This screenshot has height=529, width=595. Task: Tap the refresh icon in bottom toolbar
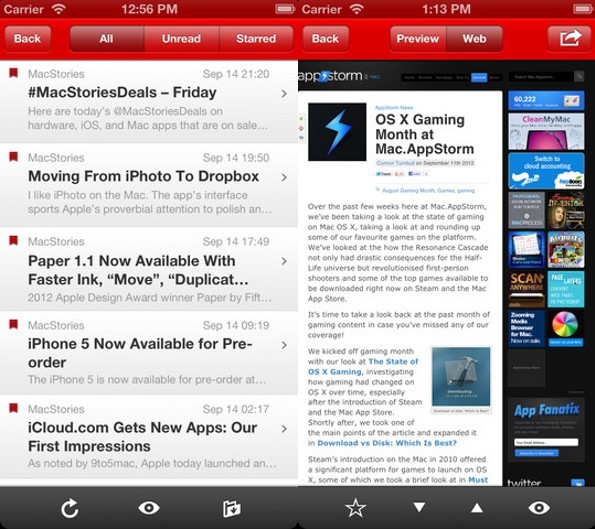pyautogui.click(x=70, y=508)
